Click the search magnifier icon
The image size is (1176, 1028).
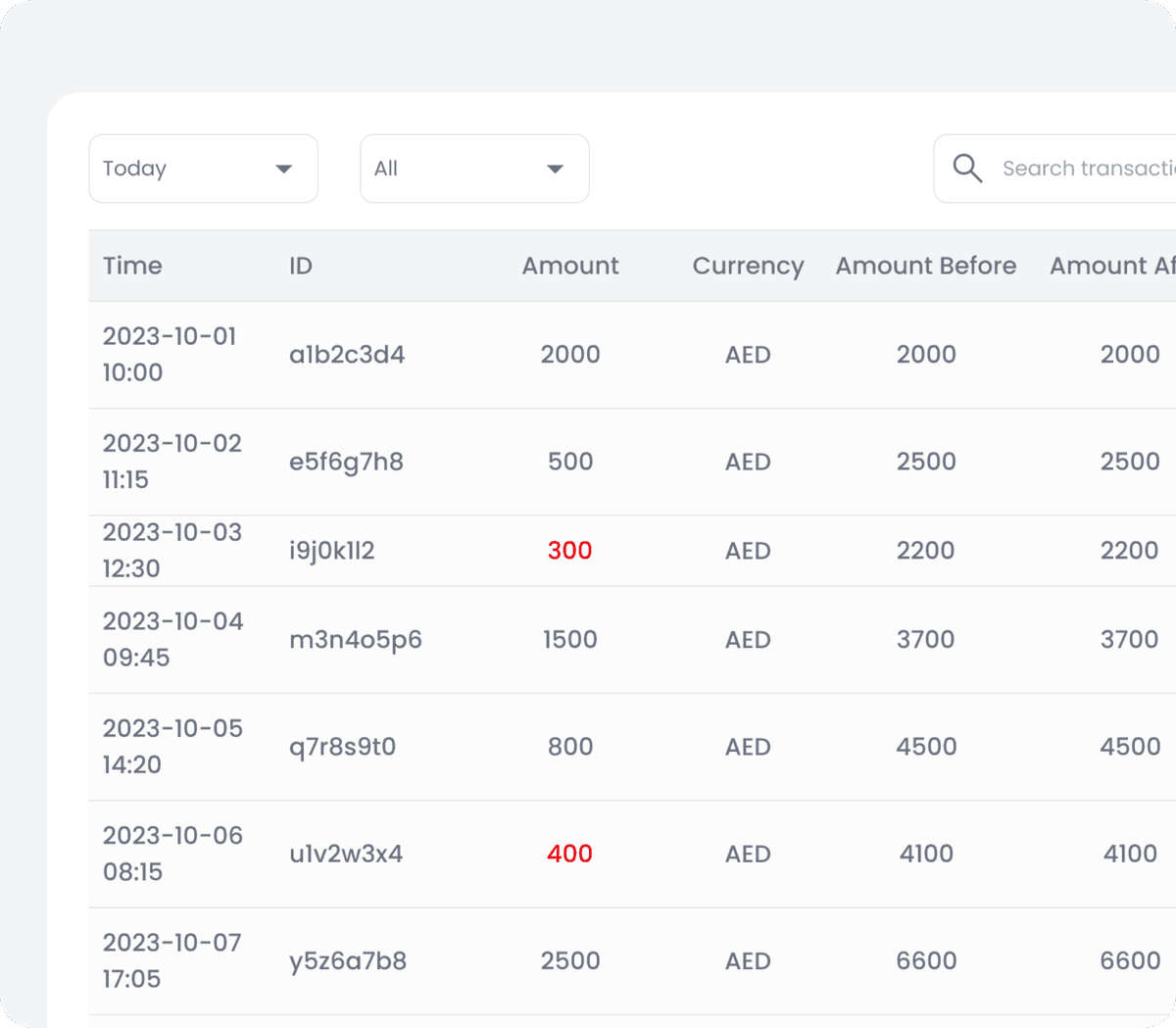967,169
